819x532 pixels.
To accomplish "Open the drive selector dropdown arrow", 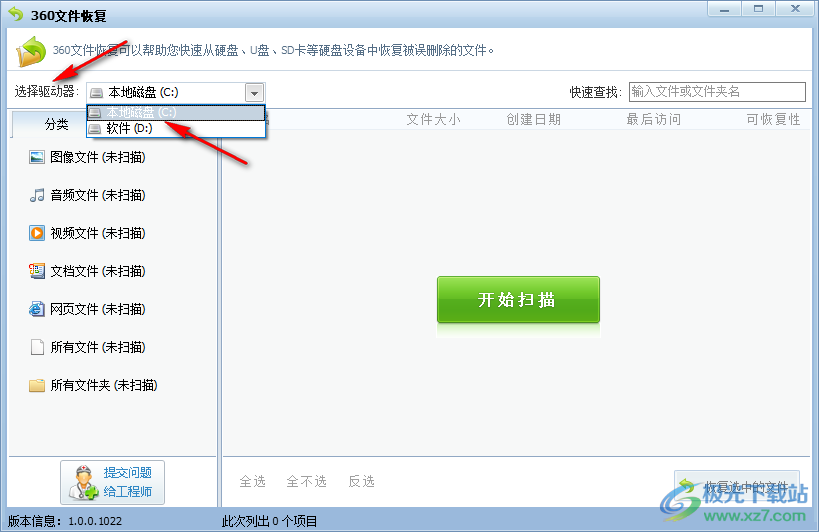I will point(254,93).
